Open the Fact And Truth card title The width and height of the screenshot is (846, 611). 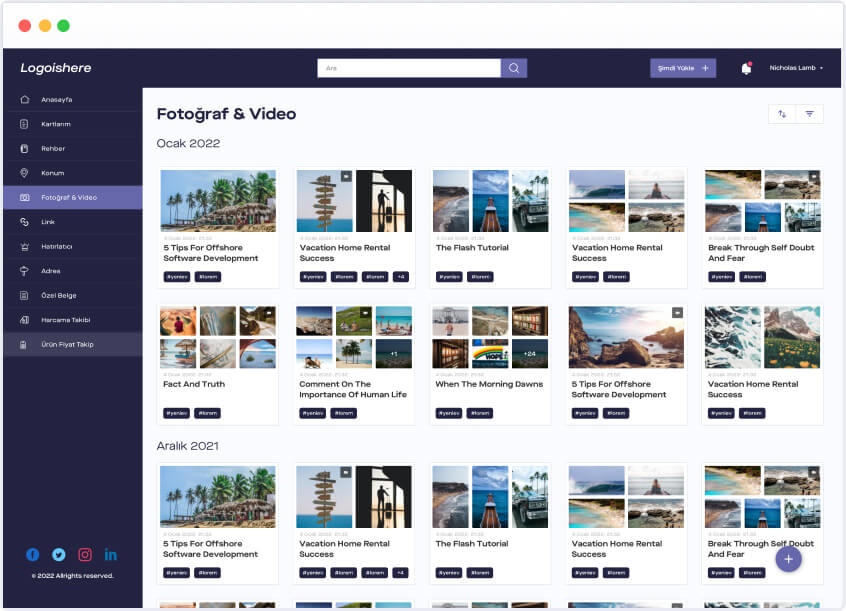(194, 384)
